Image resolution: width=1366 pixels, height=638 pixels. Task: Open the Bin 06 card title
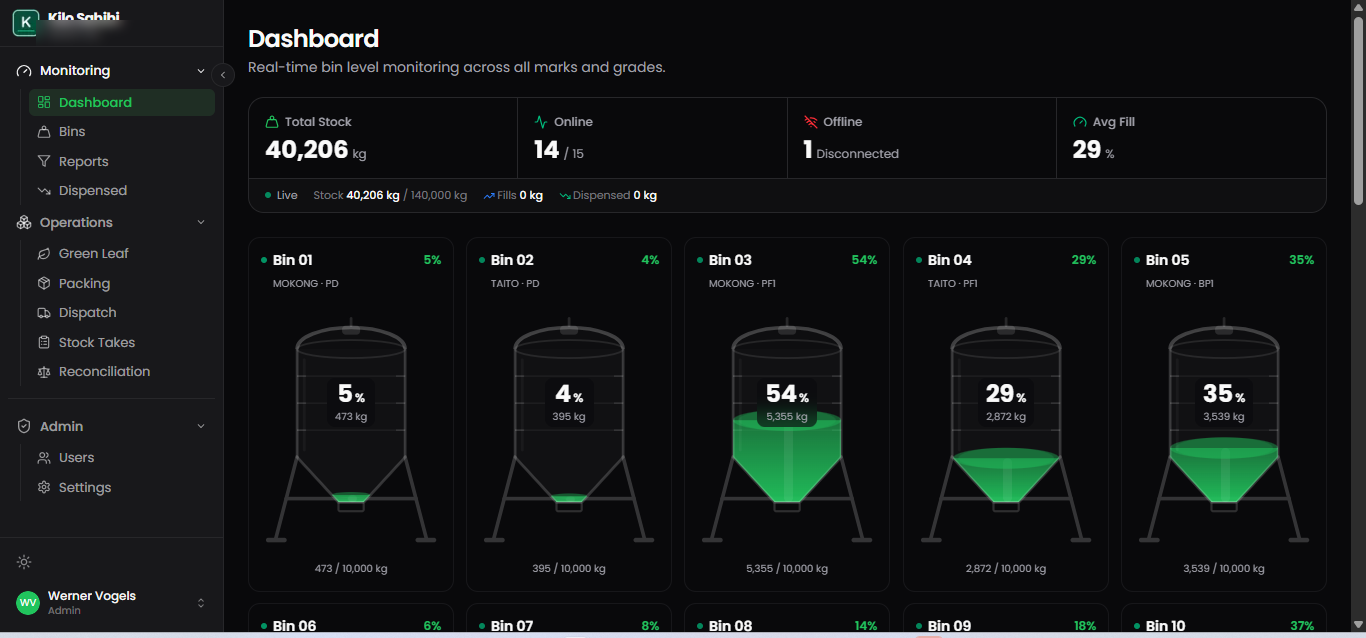point(294,626)
